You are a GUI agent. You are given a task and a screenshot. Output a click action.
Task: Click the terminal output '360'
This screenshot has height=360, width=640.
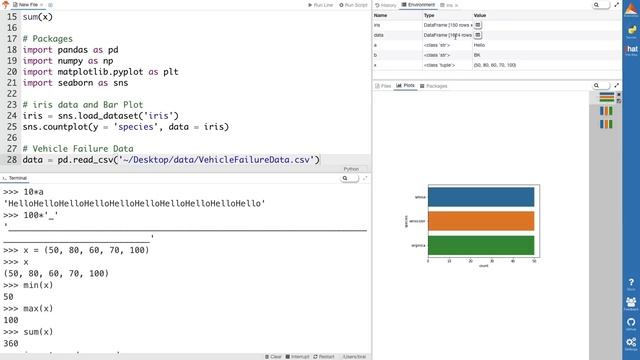click(11, 344)
